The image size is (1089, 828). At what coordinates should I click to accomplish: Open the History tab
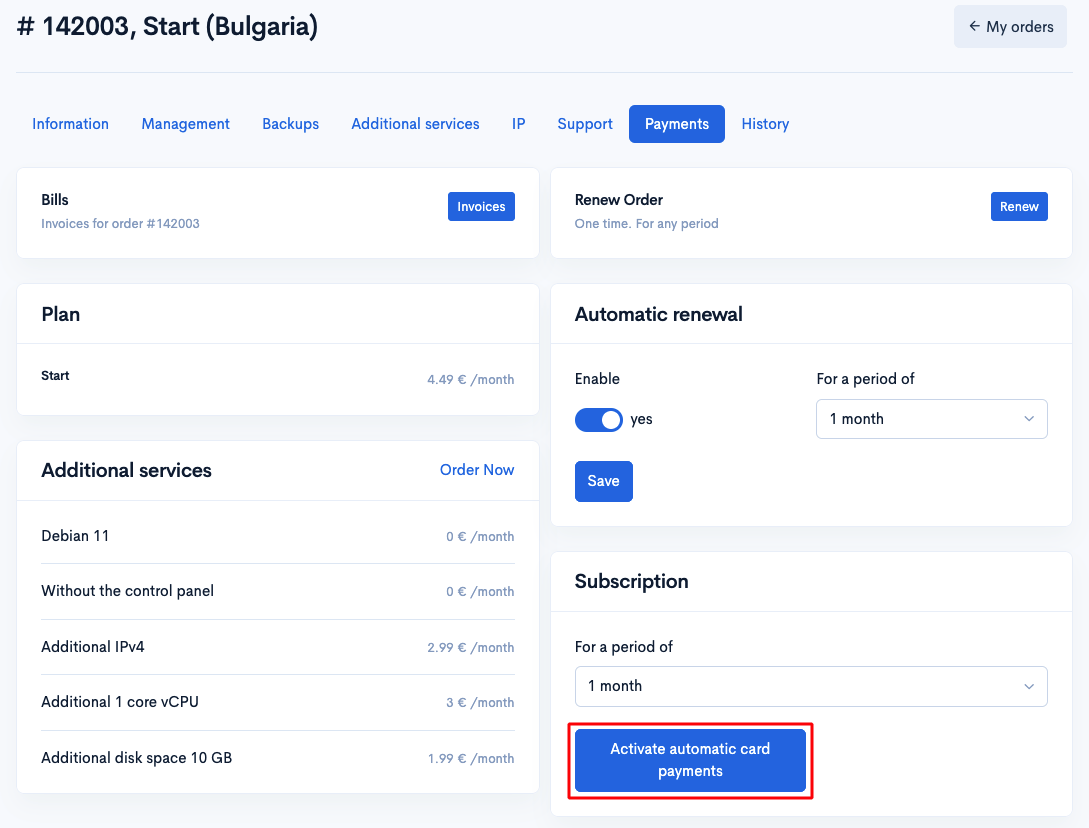point(765,124)
